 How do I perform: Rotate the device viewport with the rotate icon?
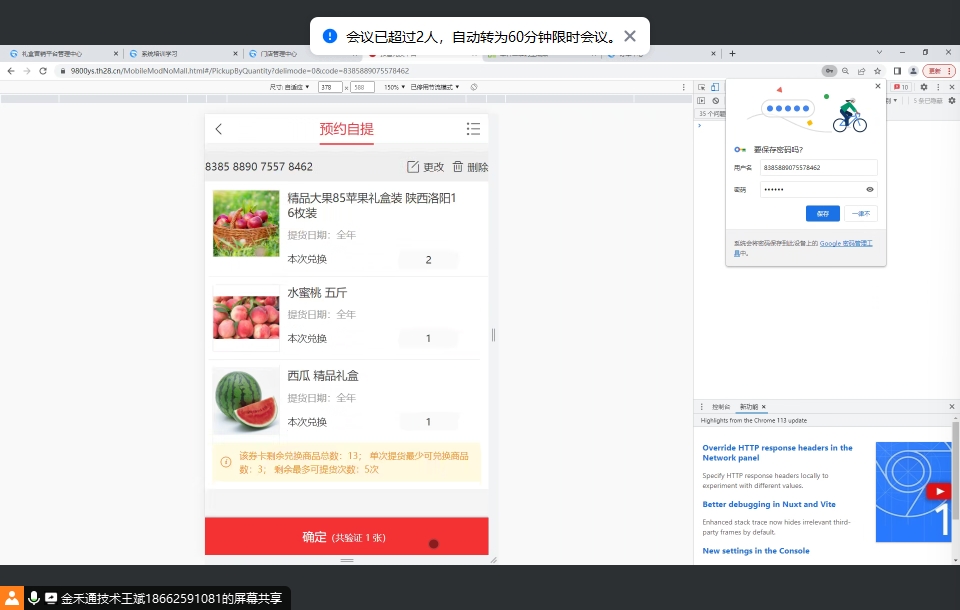coord(474,87)
